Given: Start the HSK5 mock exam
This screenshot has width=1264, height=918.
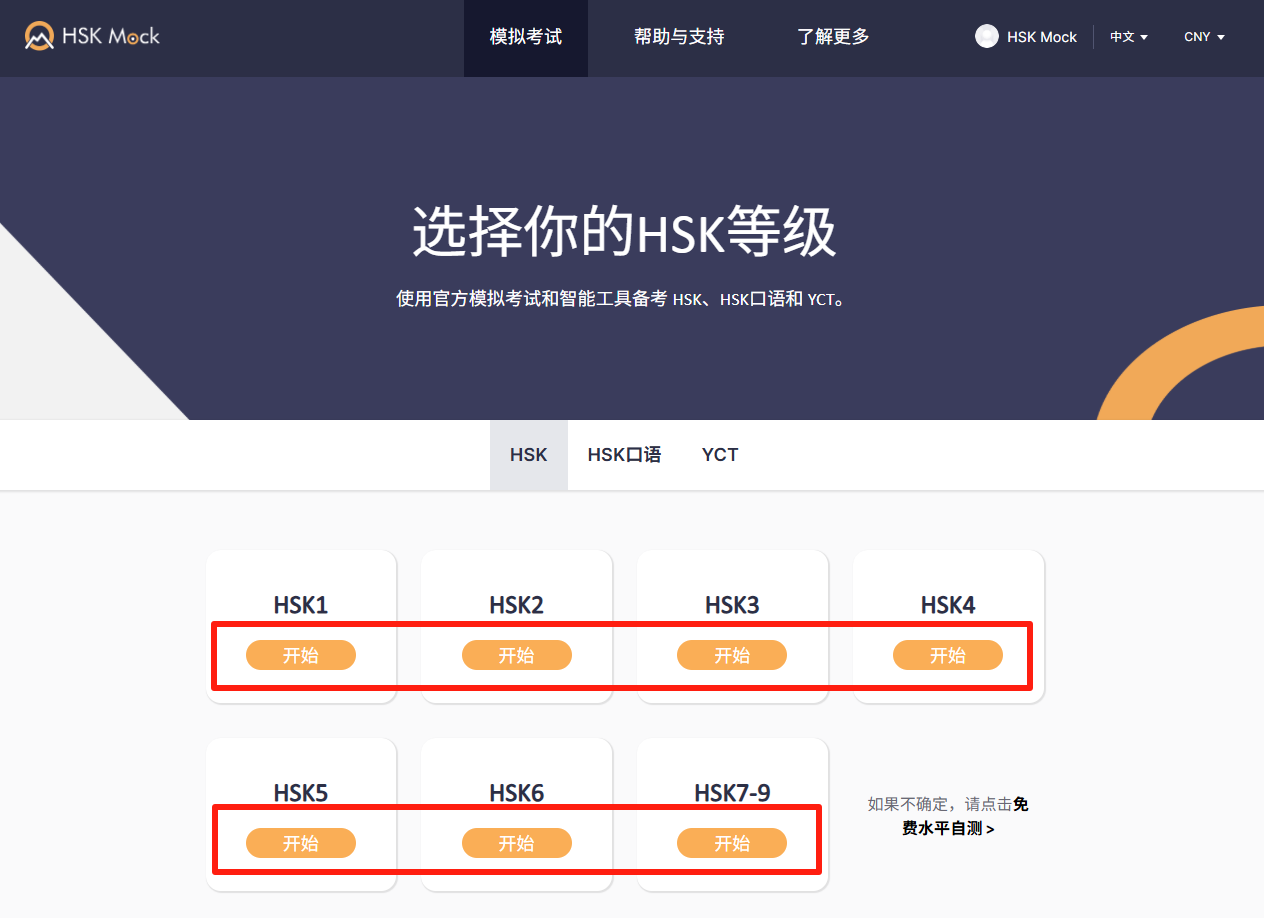Looking at the screenshot, I should pyautogui.click(x=301, y=843).
